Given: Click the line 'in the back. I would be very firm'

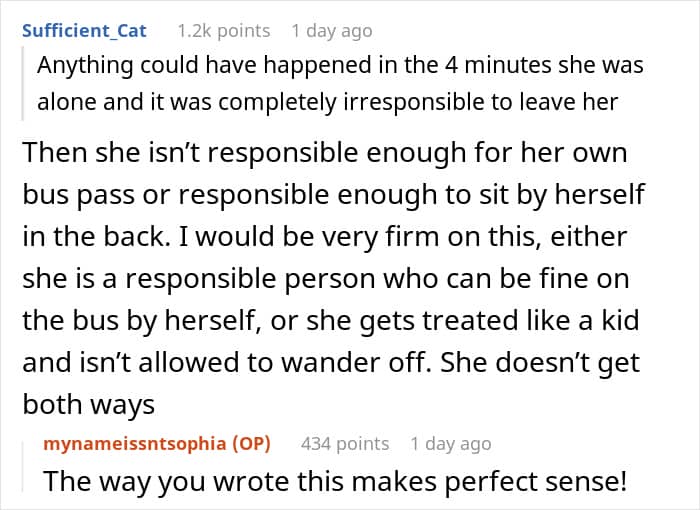Looking at the screenshot, I should pyautogui.click(x=325, y=236).
